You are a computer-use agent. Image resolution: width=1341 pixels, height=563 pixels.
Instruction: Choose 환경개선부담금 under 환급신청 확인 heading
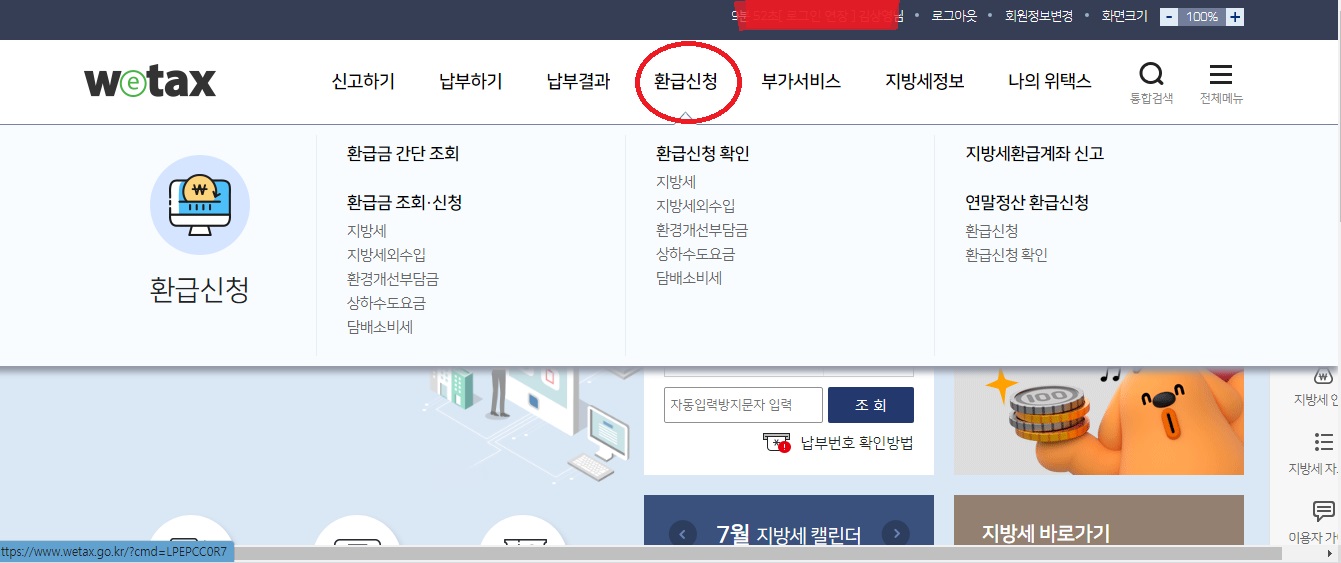click(702, 230)
